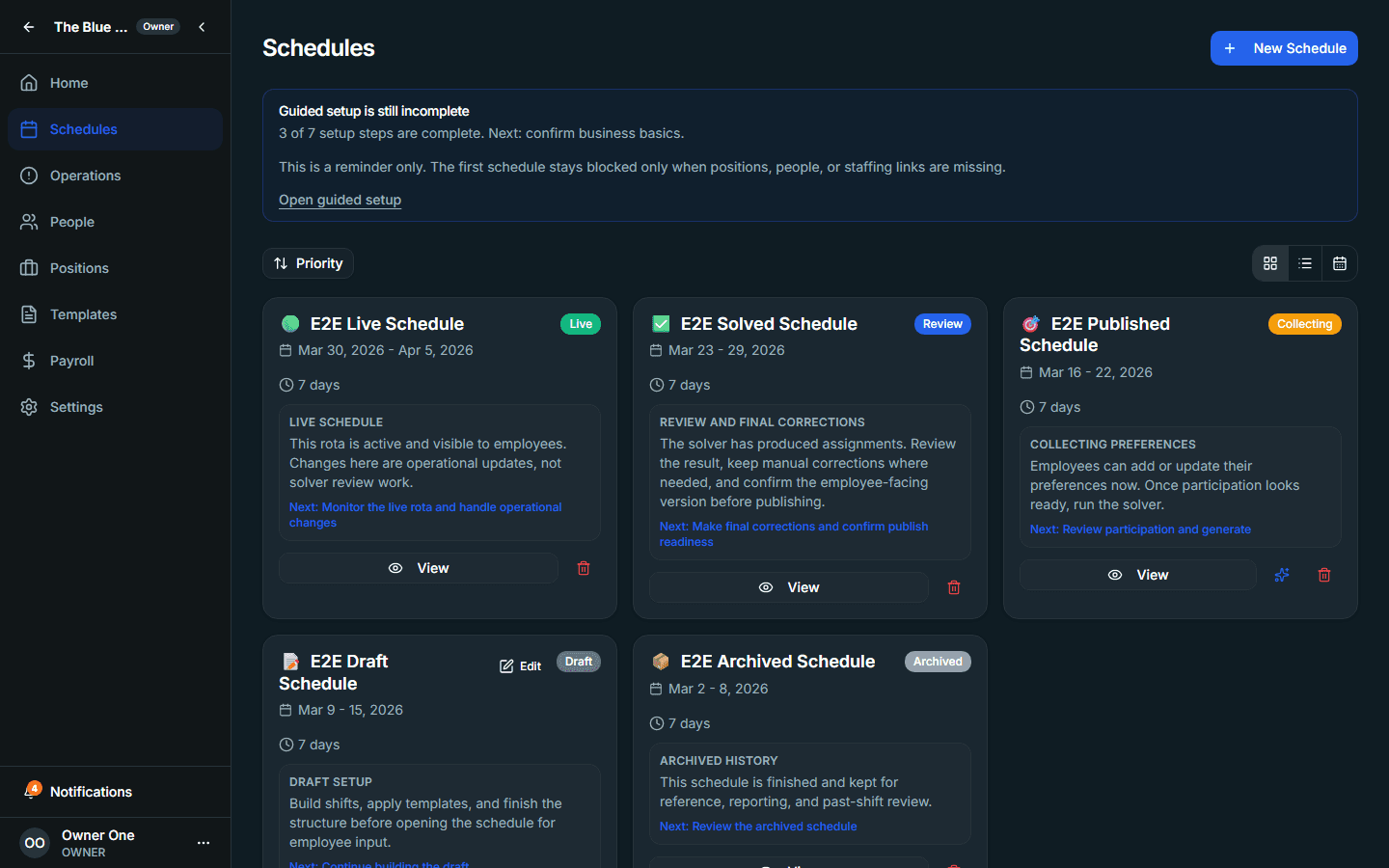Click the Mar 9 - 15, 2026 date
This screenshot has height=868, width=1389.
point(350,710)
